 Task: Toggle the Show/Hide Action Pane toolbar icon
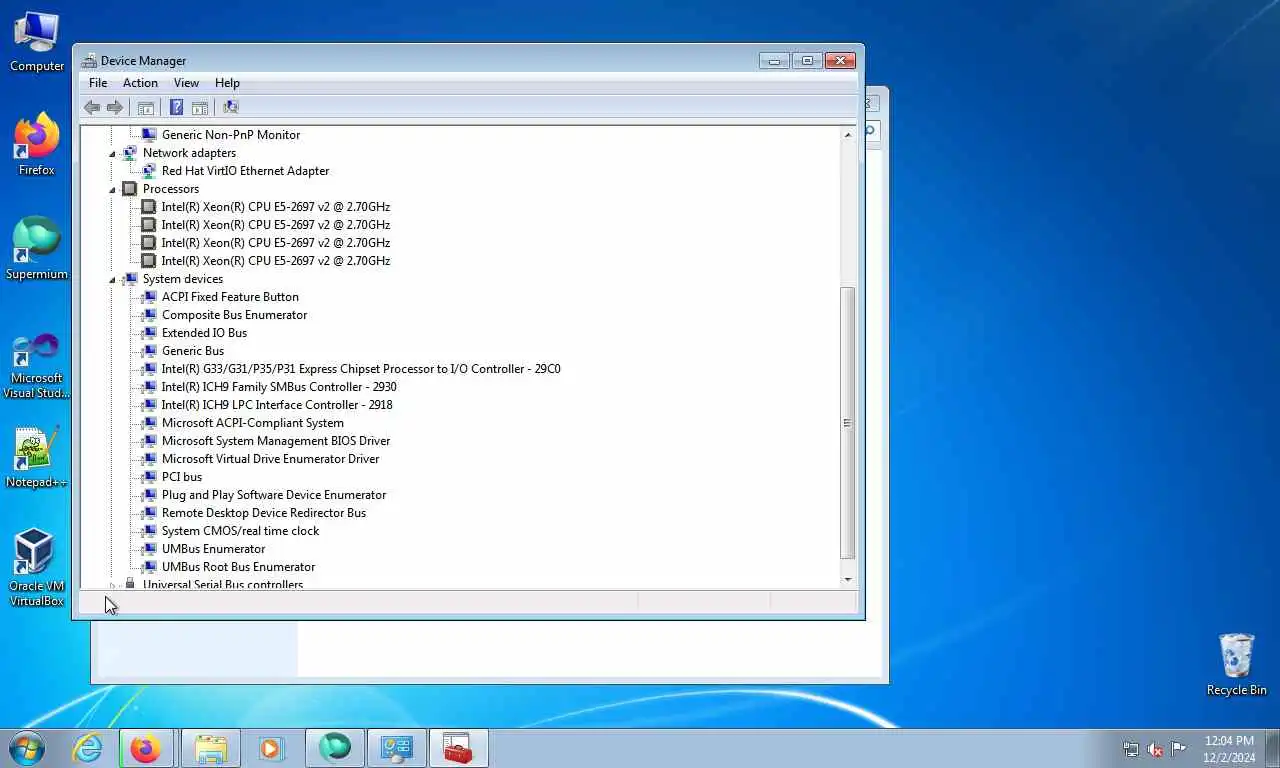(x=199, y=107)
